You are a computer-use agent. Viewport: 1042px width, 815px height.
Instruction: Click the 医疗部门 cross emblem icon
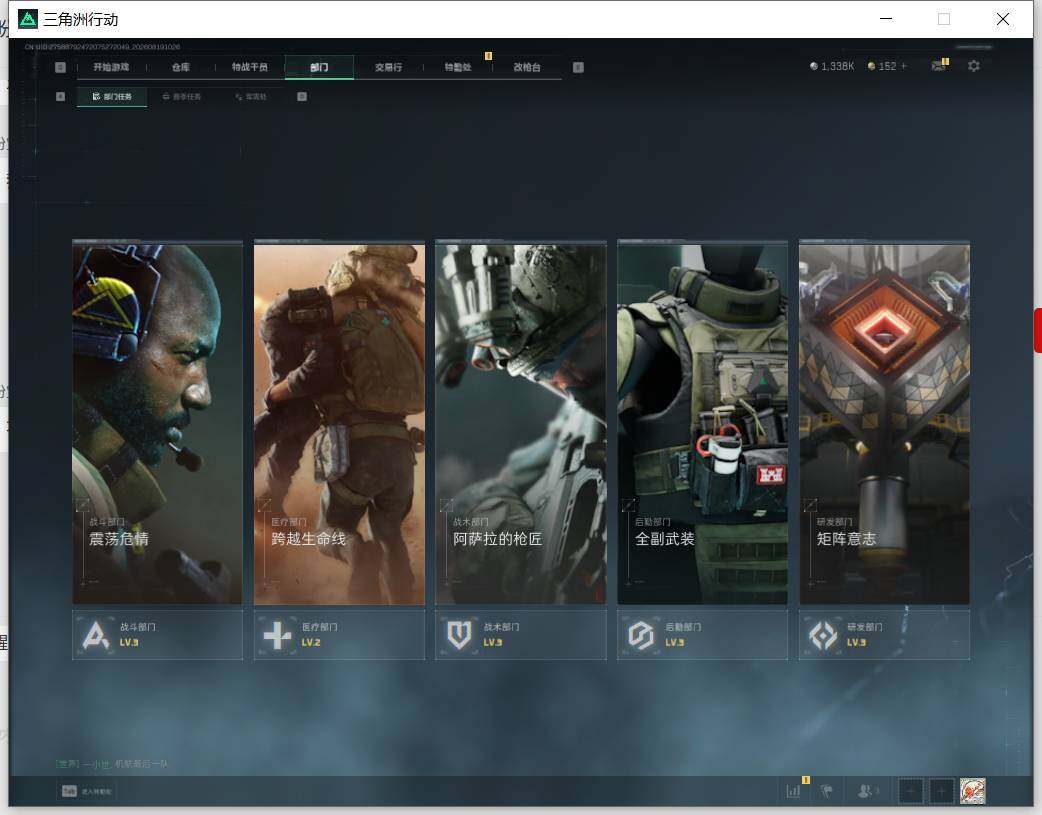[x=277, y=636]
